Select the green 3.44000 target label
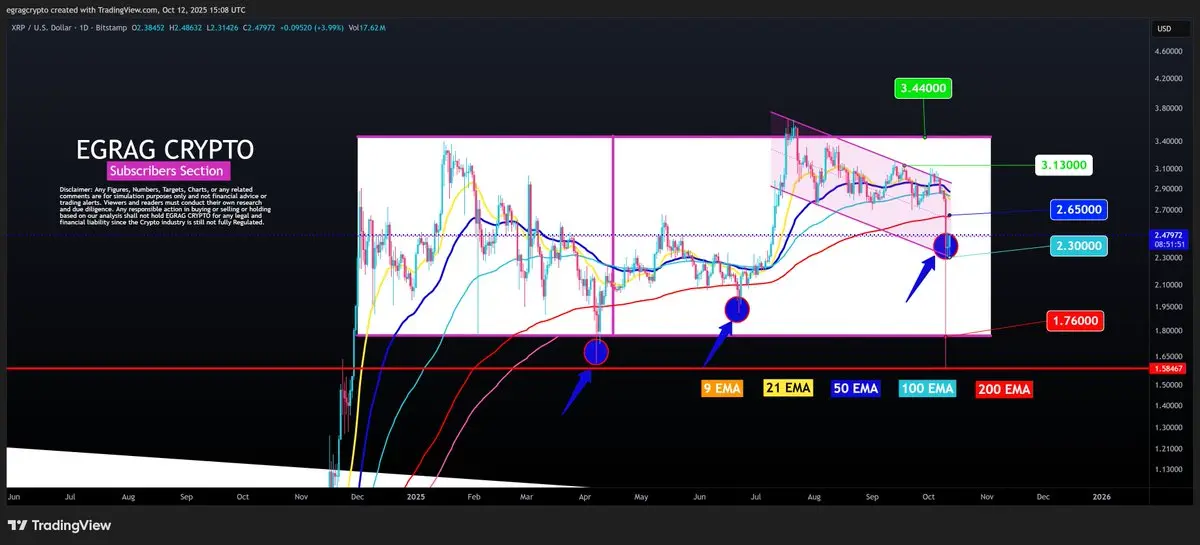1200x545 pixels. click(924, 88)
